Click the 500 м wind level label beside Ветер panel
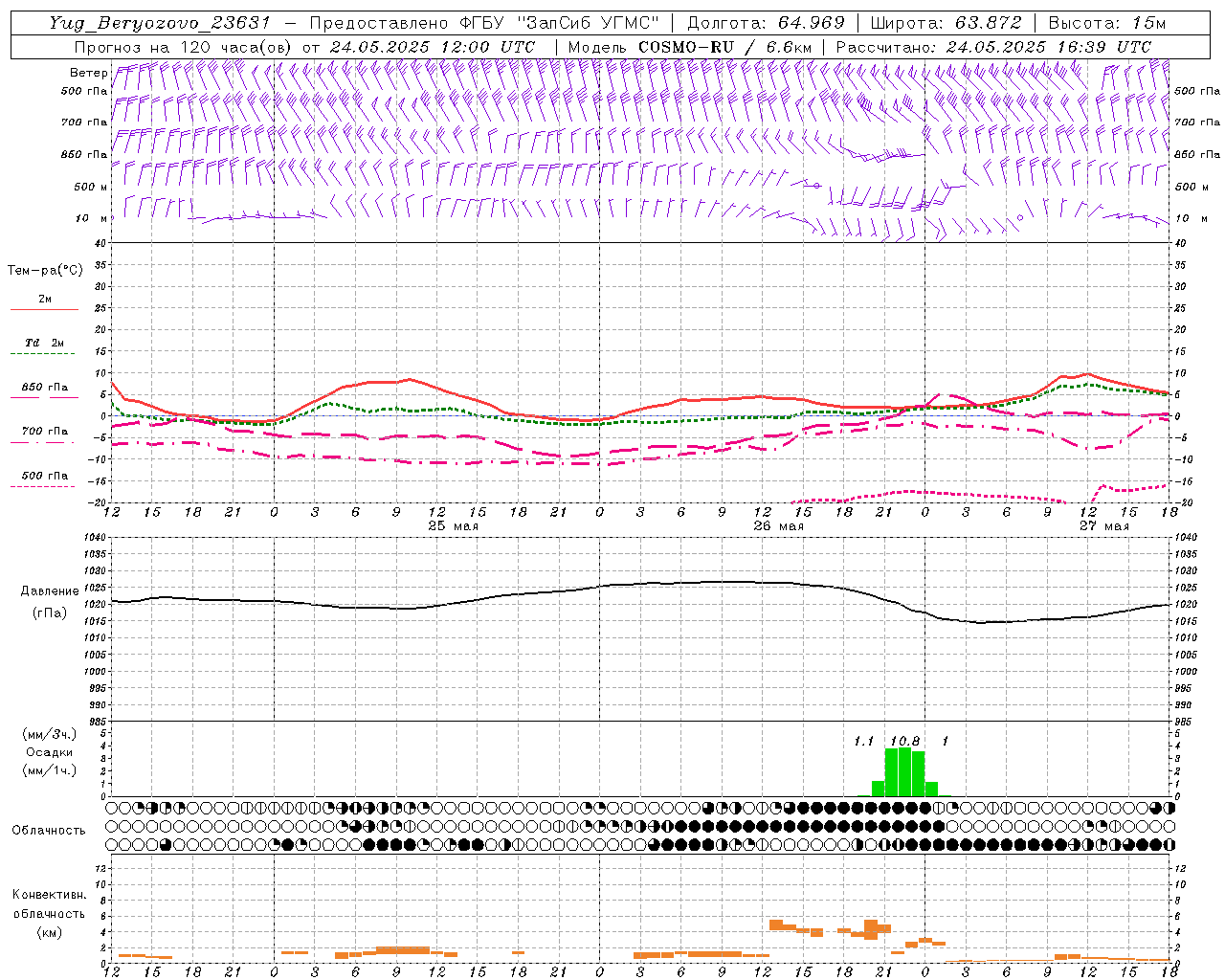Viewport: 1225px width, 980px height. click(x=91, y=187)
